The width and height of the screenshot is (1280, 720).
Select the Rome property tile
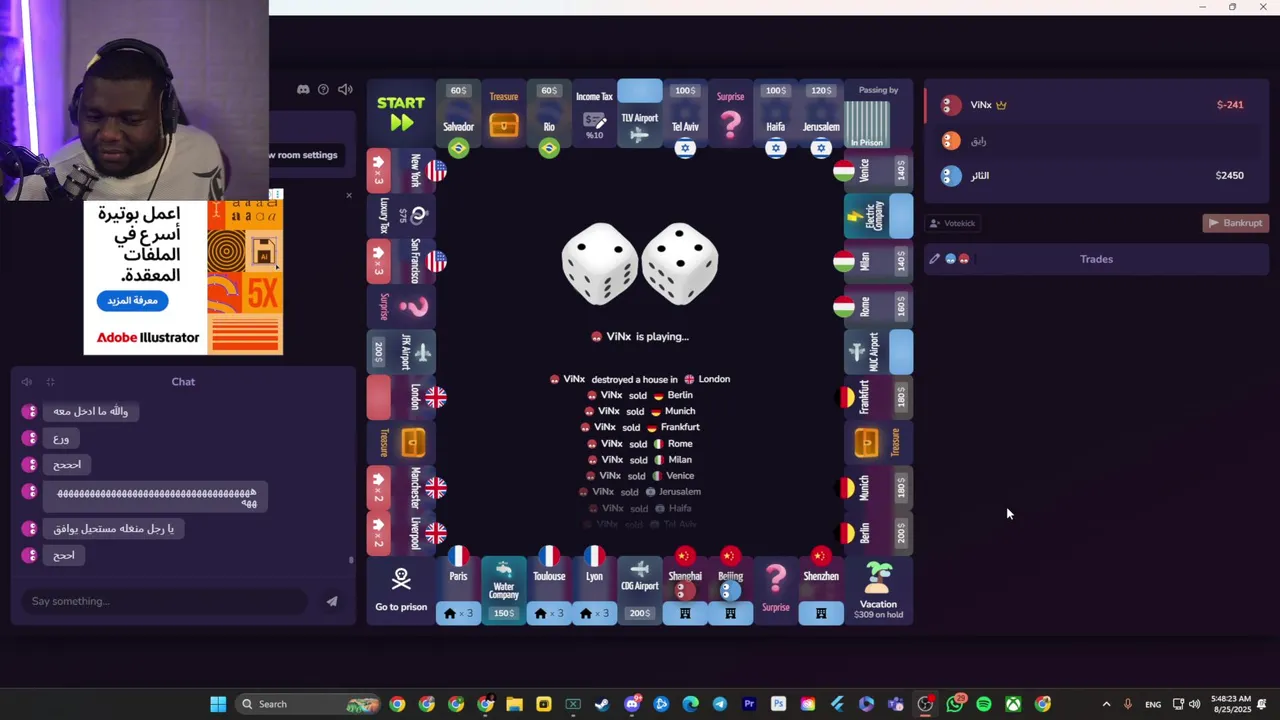click(872, 307)
